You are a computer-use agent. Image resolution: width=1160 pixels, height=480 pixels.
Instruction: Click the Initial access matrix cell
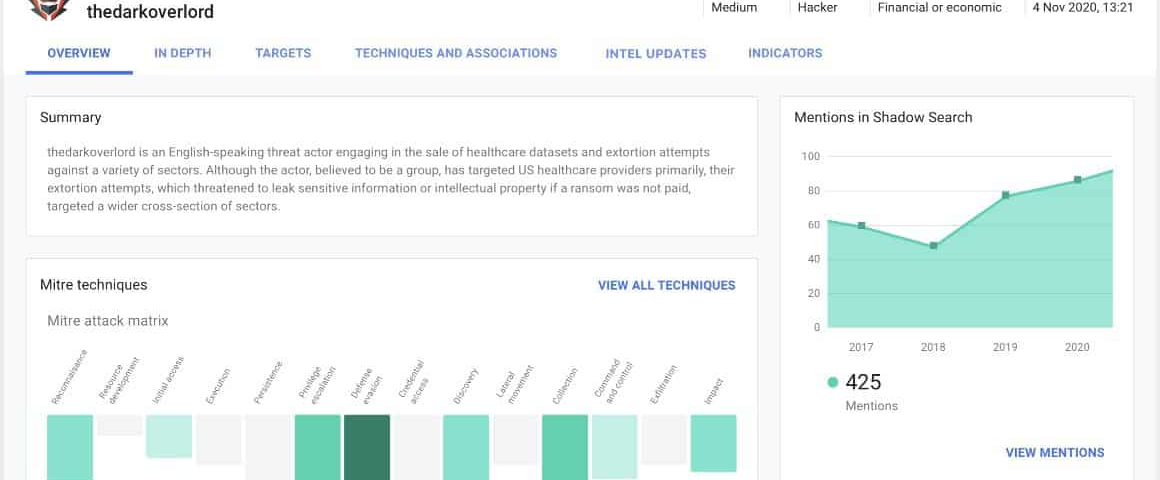pyautogui.click(x=169, y=436)
